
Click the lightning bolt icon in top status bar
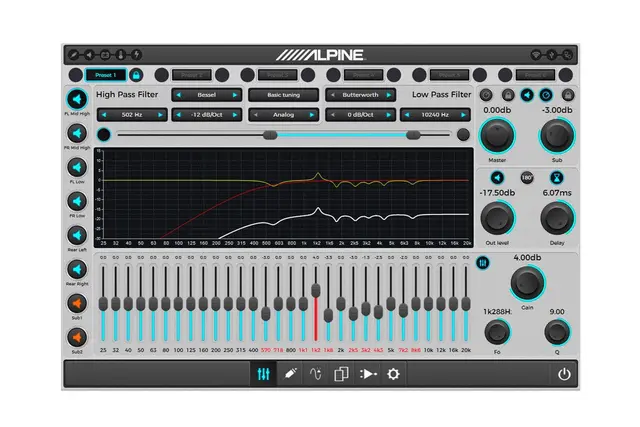[136, 55]
